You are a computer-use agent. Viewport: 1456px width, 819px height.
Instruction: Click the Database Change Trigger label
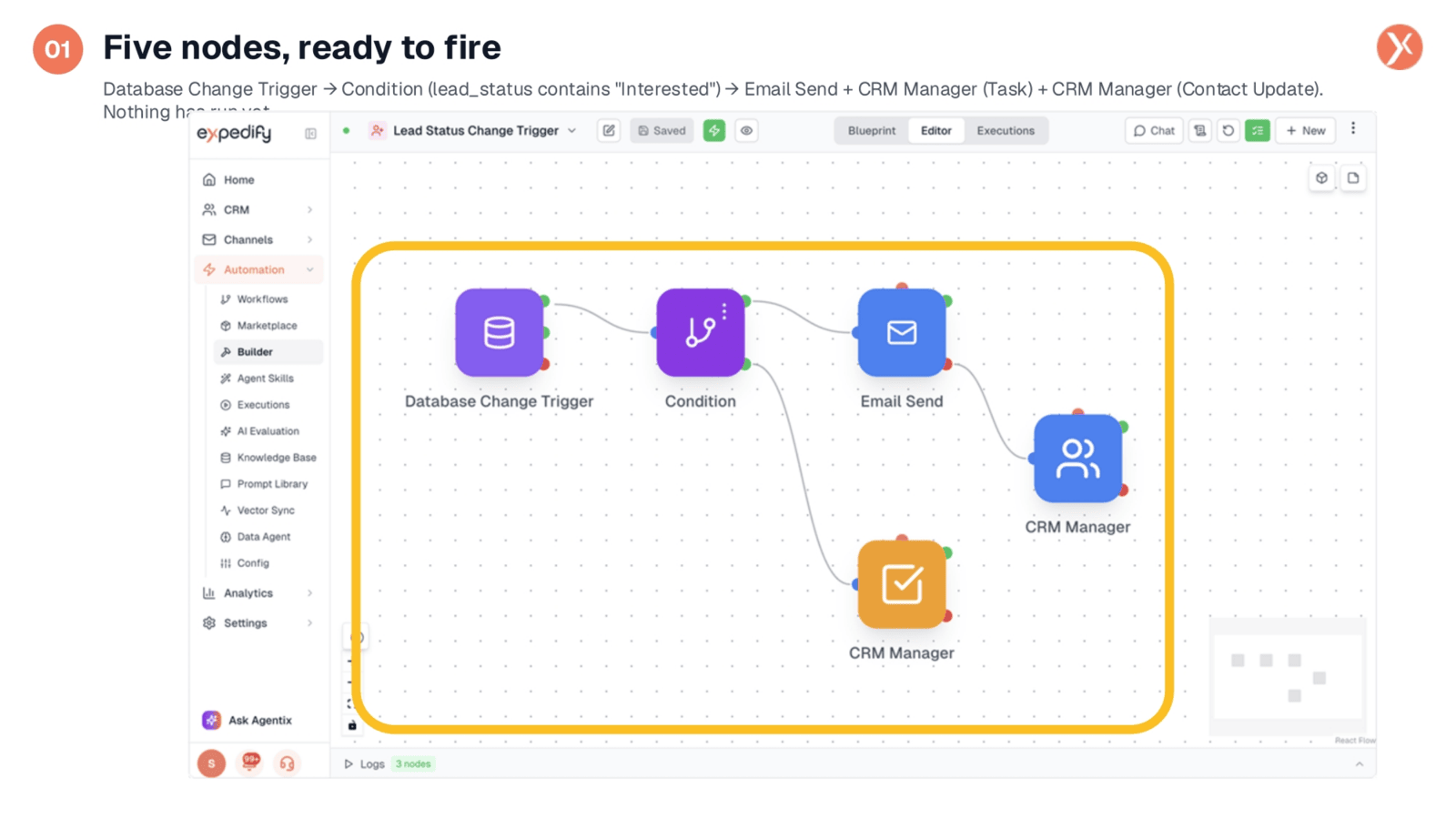(499, 401)
